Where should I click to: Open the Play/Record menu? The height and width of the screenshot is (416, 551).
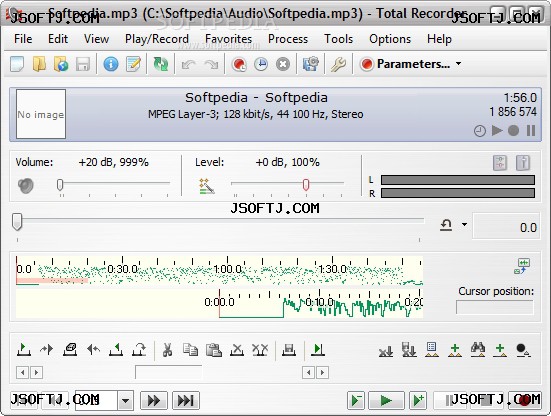[x=157, y=39]
